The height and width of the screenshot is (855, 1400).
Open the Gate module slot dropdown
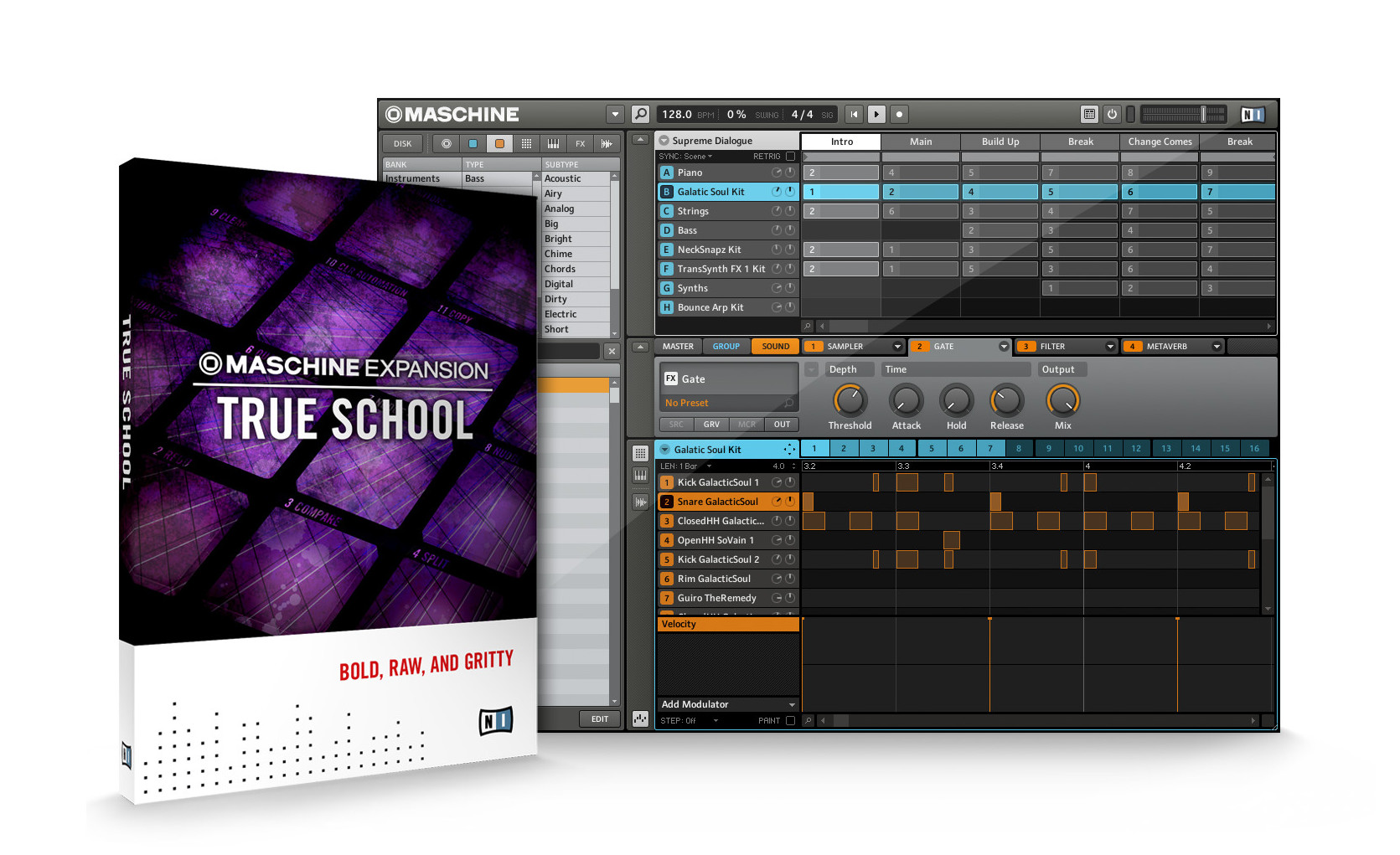click(1004, 346)
